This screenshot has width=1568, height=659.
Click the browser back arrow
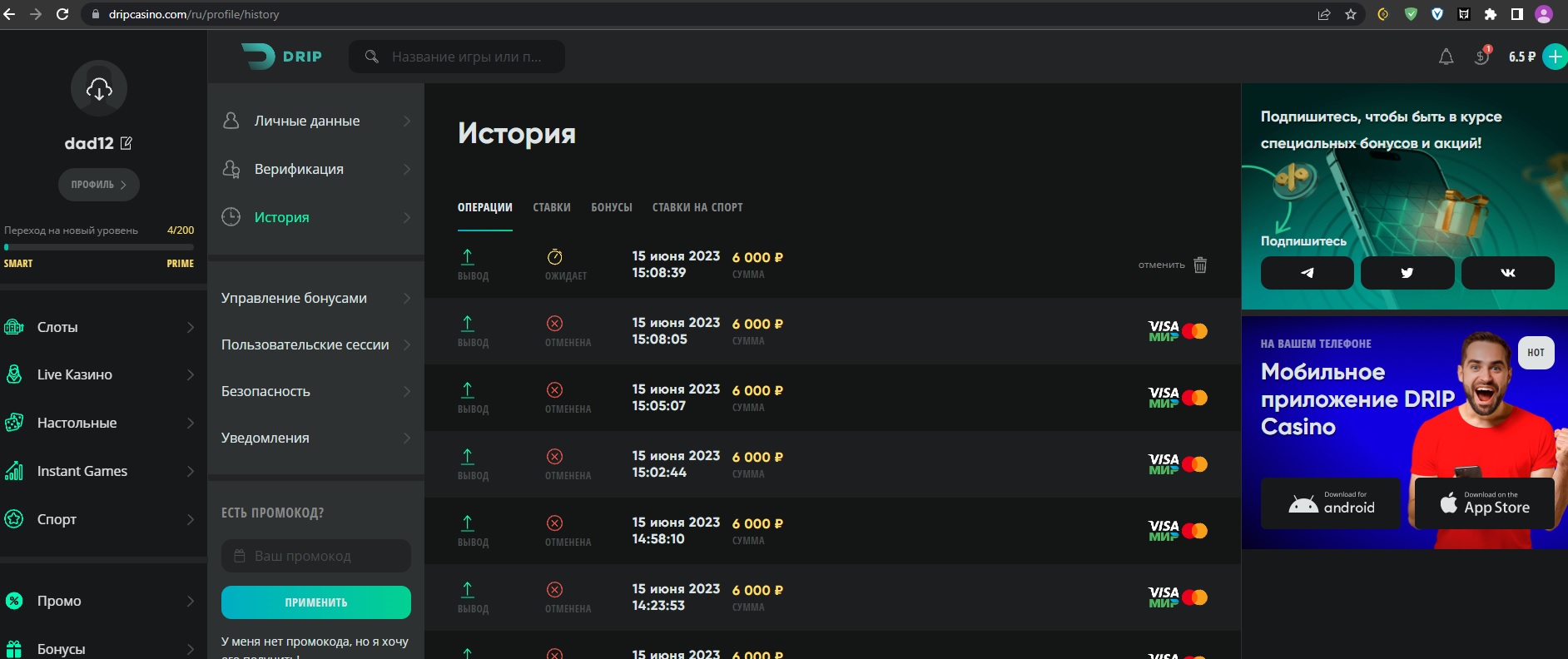[9, 14]
